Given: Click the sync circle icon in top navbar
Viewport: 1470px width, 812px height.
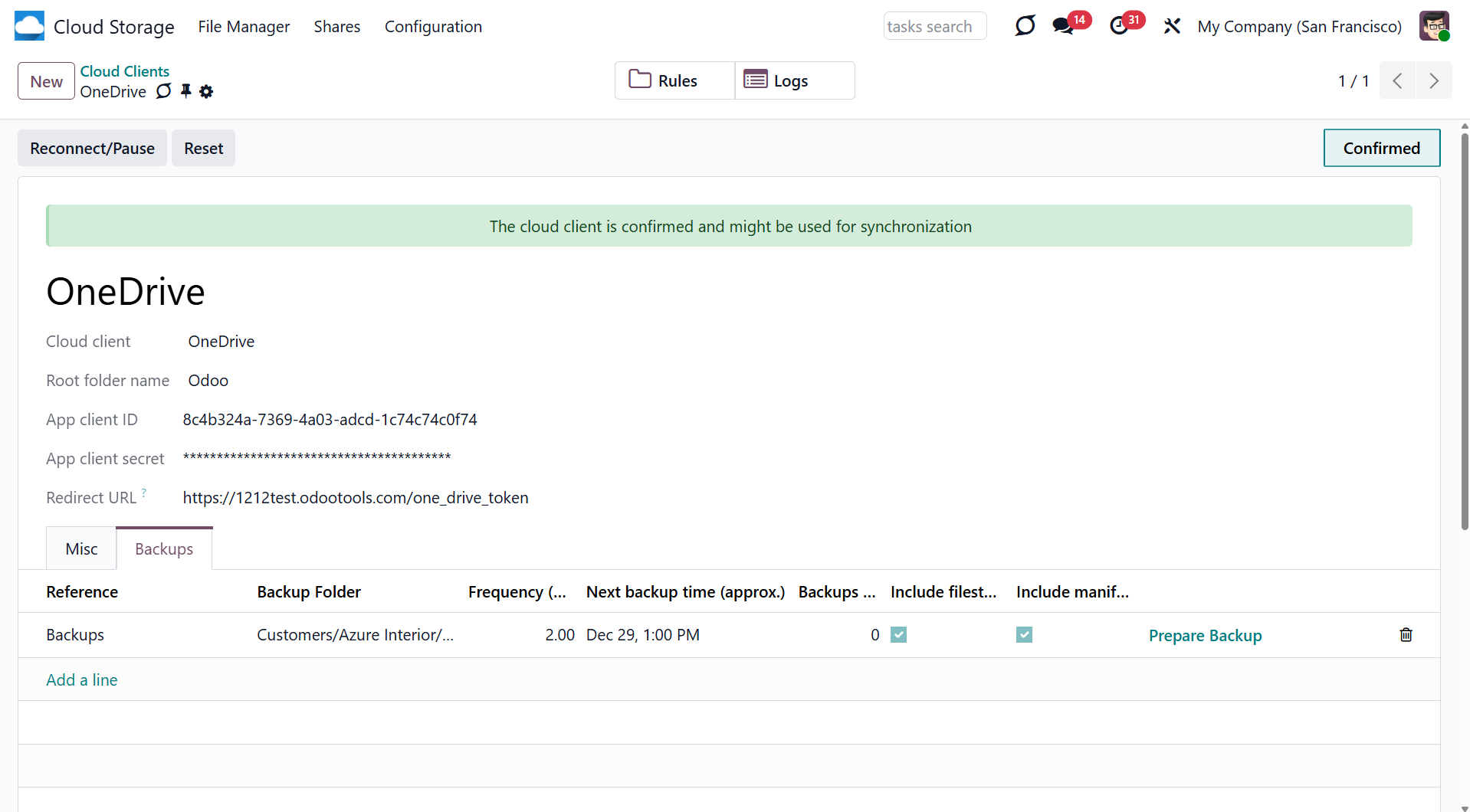Looking at the screenshot, I should (x=1025, y=26).
